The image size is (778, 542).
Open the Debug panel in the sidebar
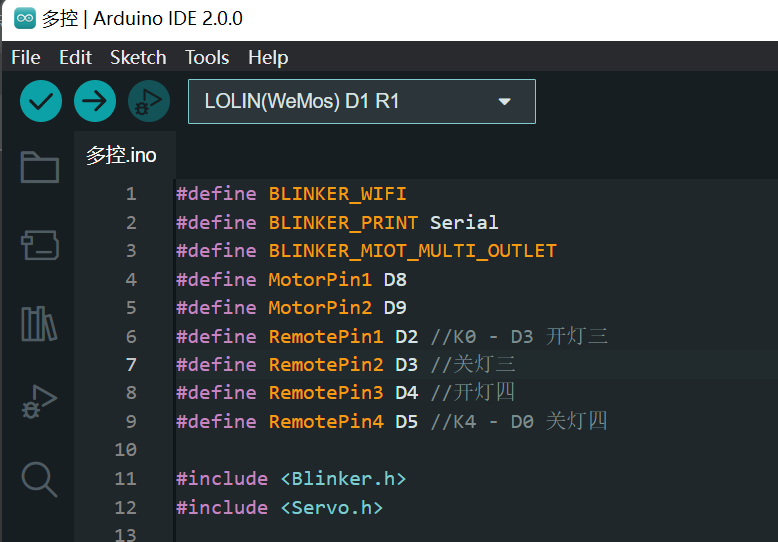[x=40, y=402]
